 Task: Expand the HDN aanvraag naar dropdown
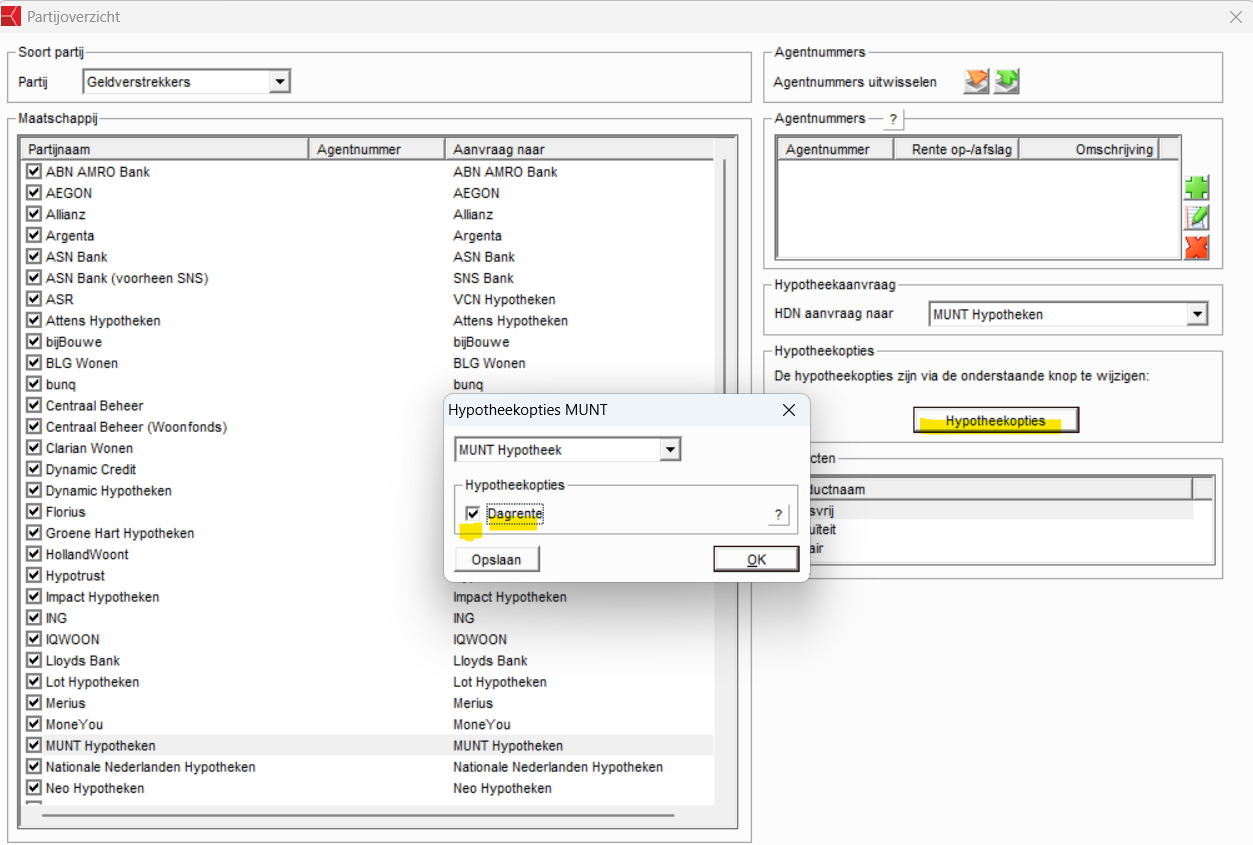tap(1197, 315)
